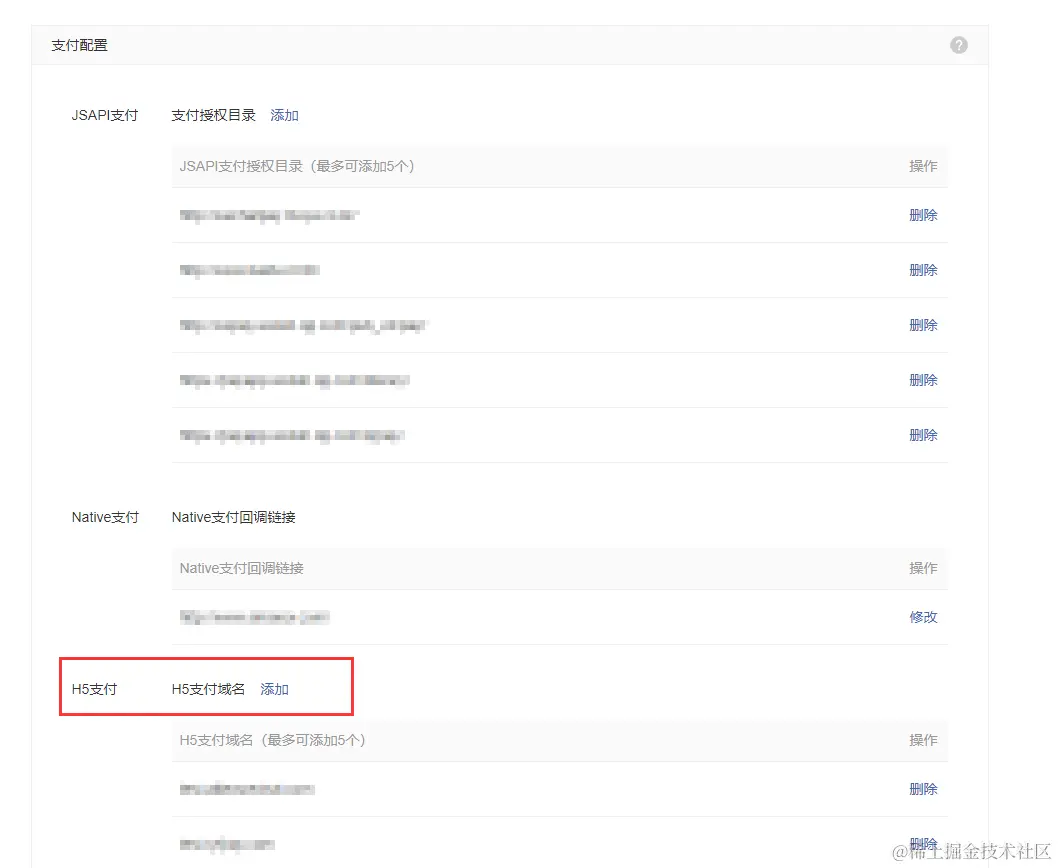
Task: Click the header text JSAPI支付授权目录（最多可添加5个）
Action: 297,166
